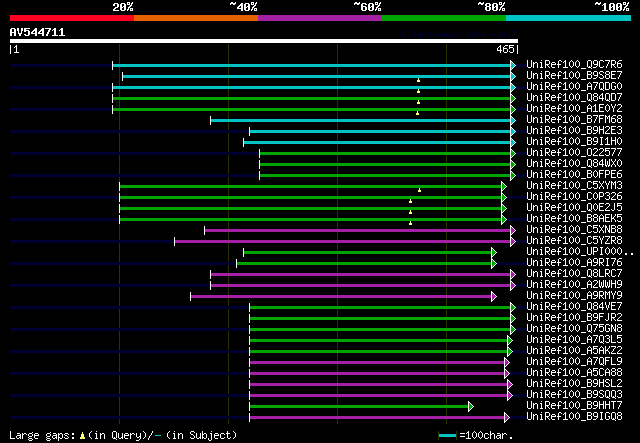Click the green arrowhead of the UniRef100_B9HHT7 hit
Viewport: 640px width, 443px height.
471,407
